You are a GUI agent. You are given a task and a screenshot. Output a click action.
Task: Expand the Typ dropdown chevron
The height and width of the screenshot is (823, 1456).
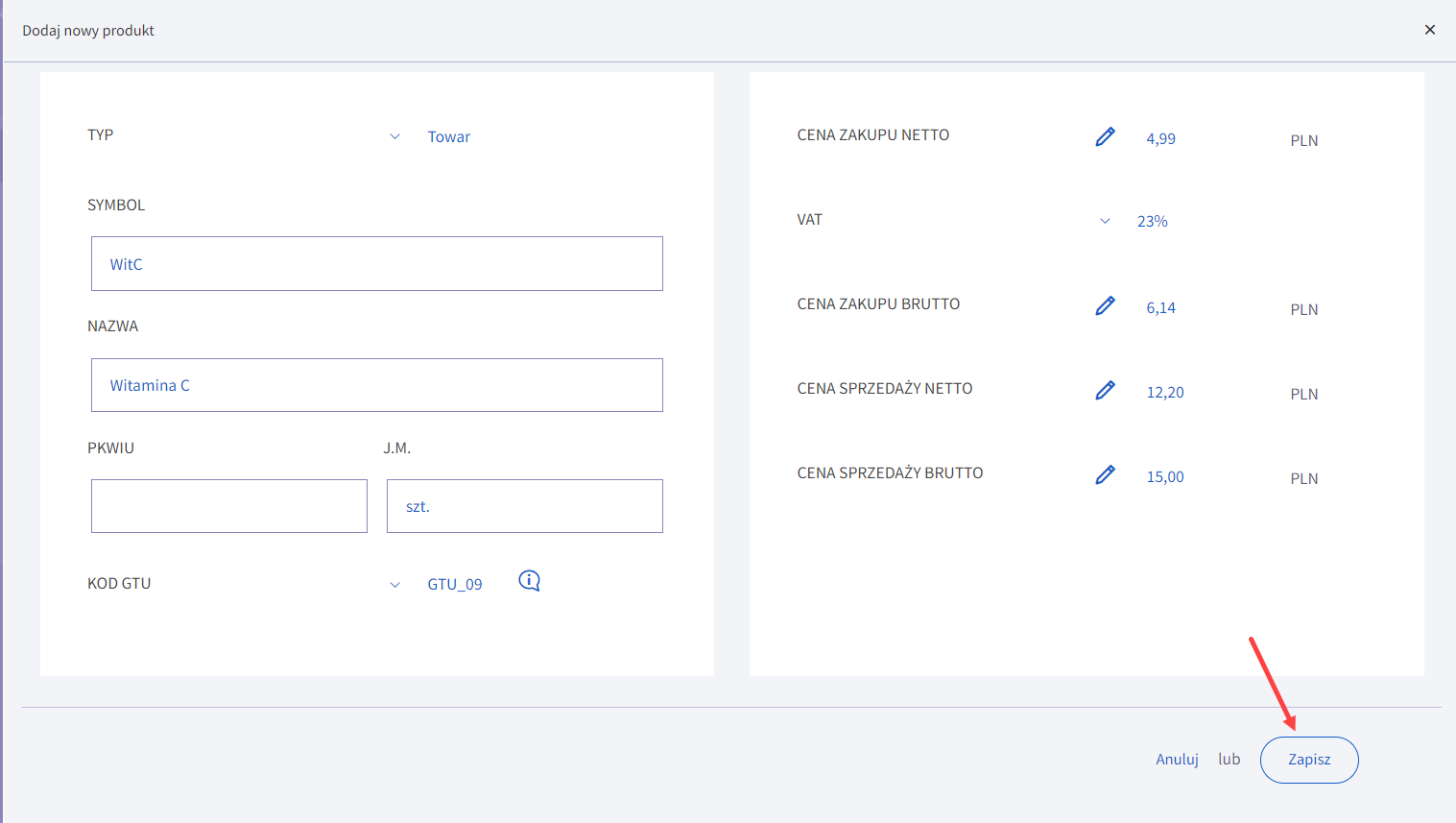pos(394,136)
